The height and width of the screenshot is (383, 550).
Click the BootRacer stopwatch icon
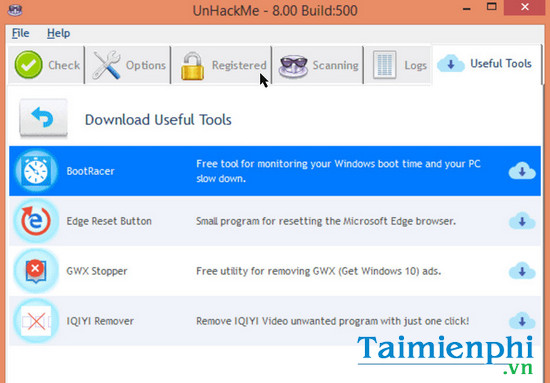pos(36,171)
